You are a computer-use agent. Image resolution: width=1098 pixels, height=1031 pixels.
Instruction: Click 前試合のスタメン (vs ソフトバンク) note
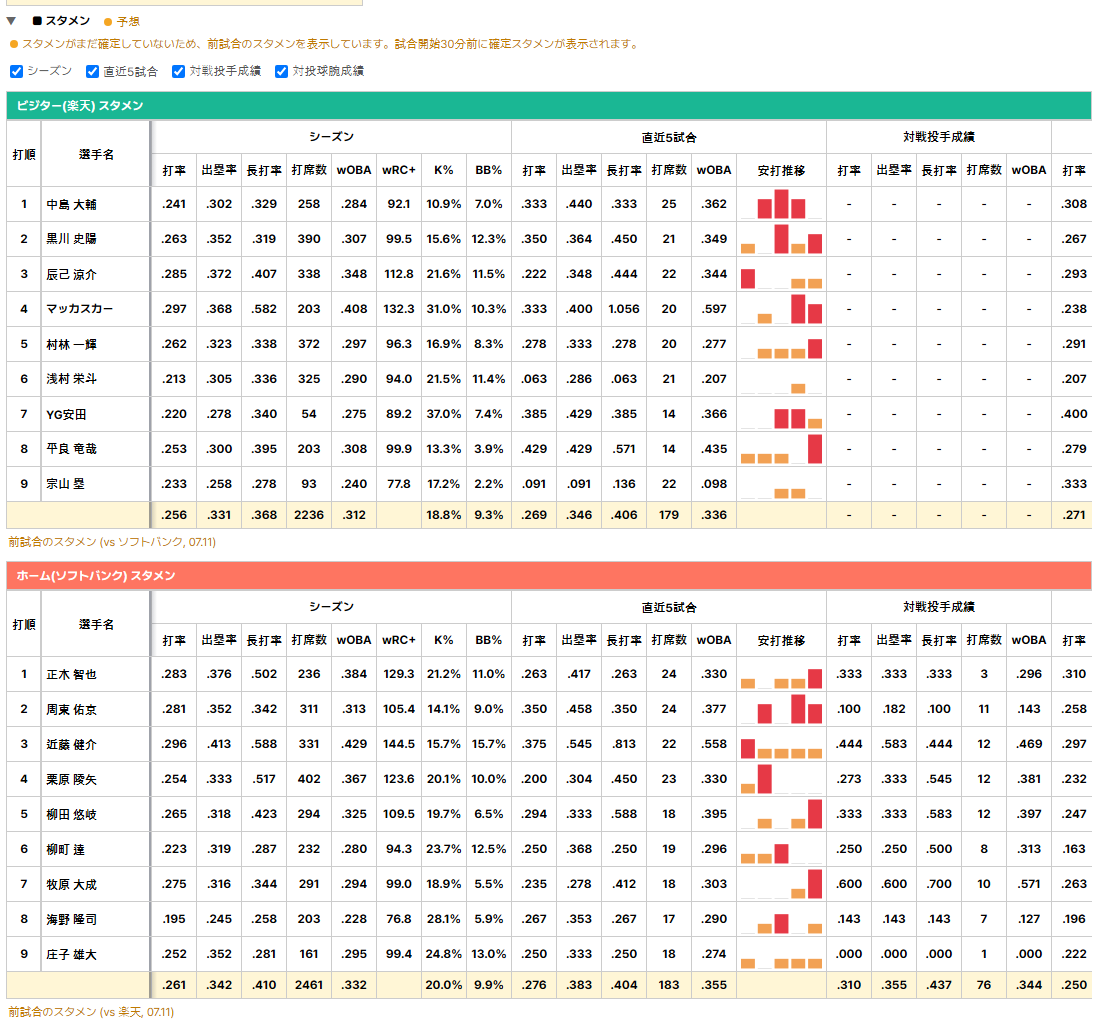point(112,542)
